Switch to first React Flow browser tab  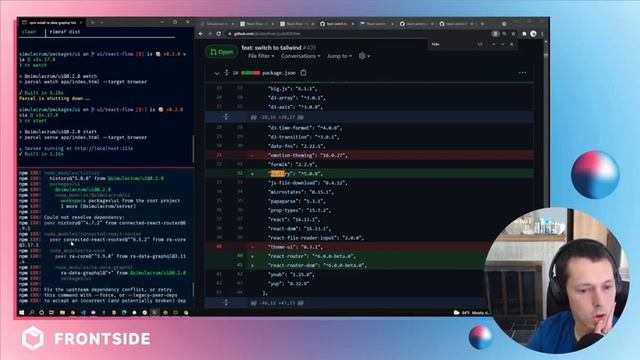tap(256, 24)
